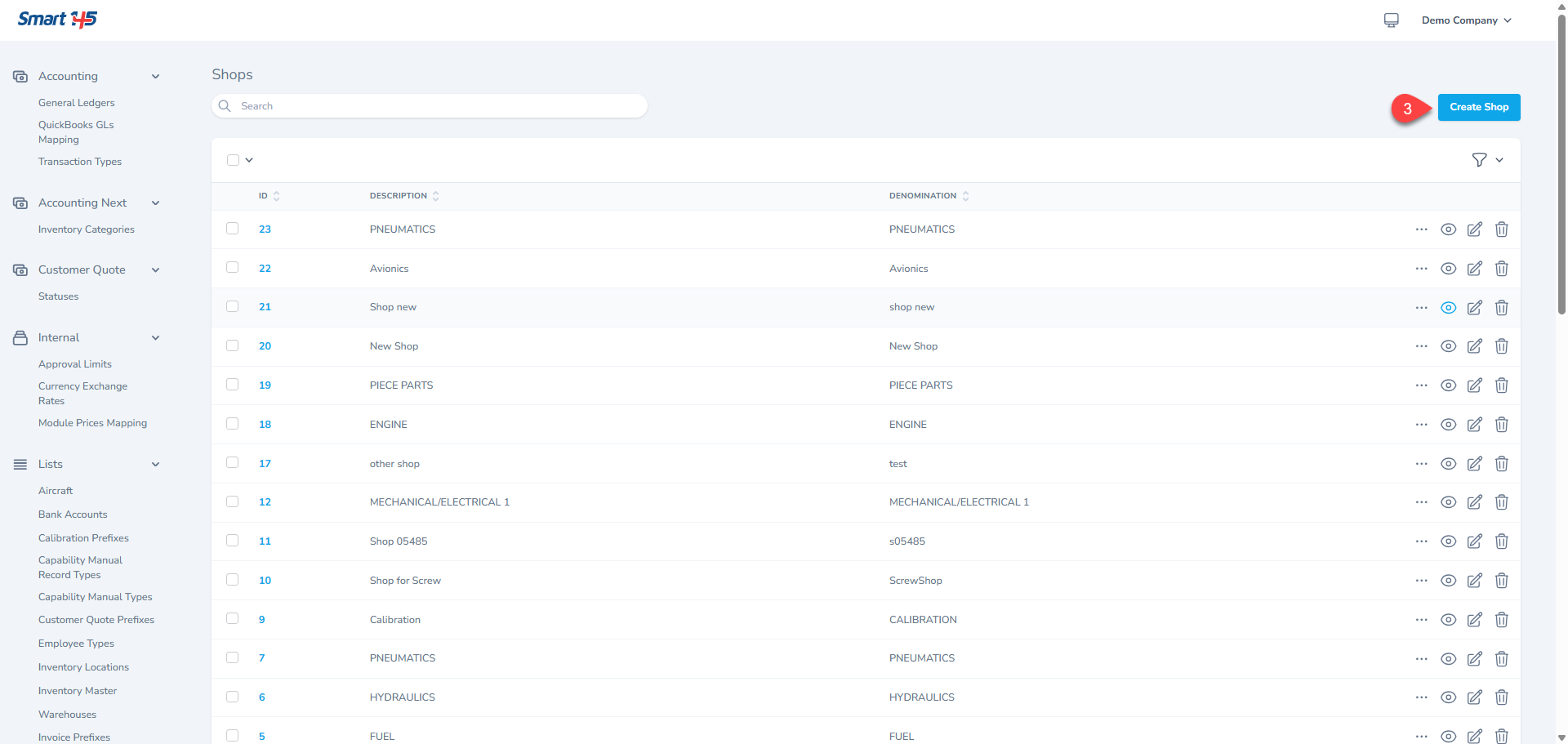Click the Create Shop button
The image size is (1568, 744).
click(x=1478, y=107)
